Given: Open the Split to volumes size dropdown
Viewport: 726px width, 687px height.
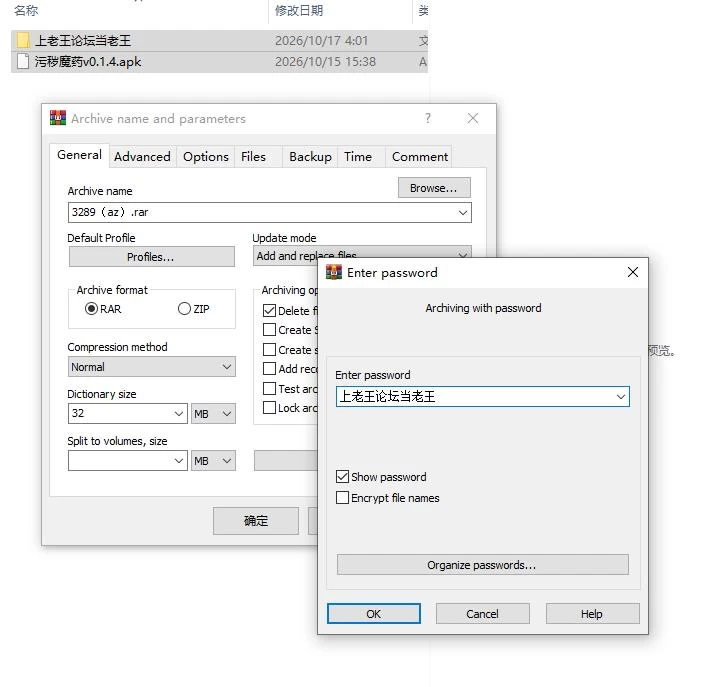Looking at the screenshot, I should [x=179, y=461].
